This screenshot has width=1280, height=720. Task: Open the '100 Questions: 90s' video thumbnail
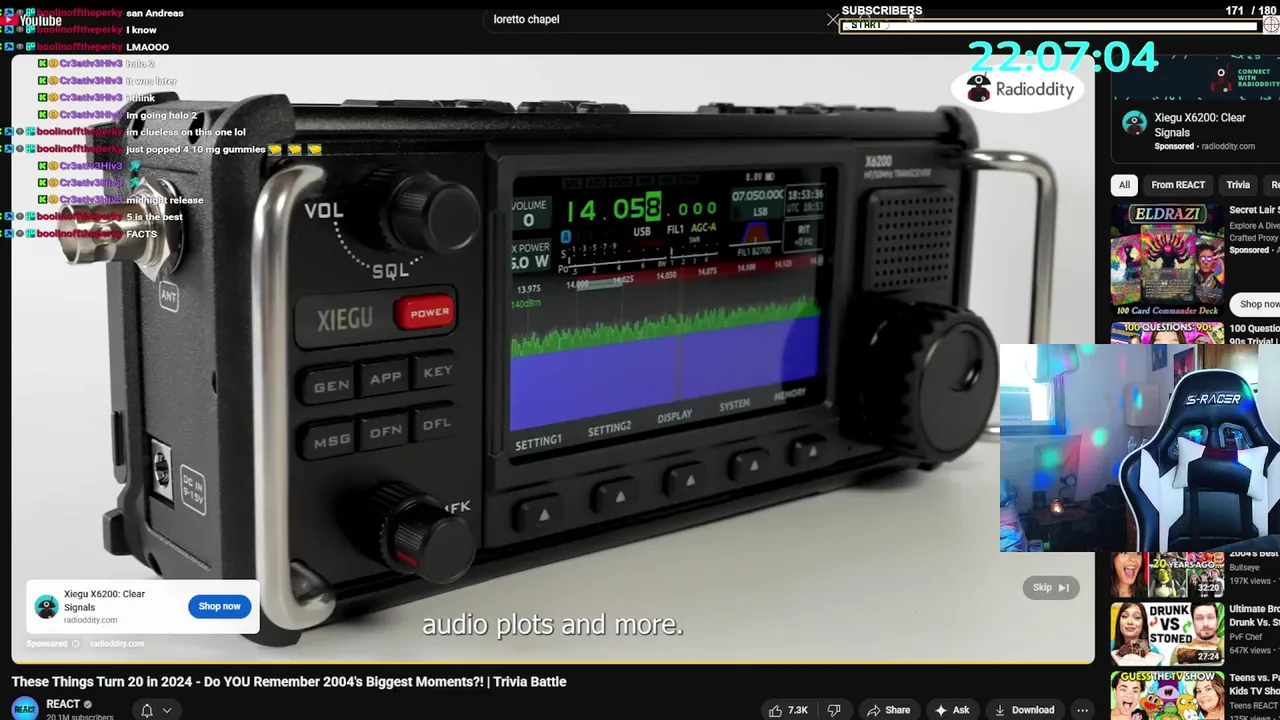(x=1167, y=333)
